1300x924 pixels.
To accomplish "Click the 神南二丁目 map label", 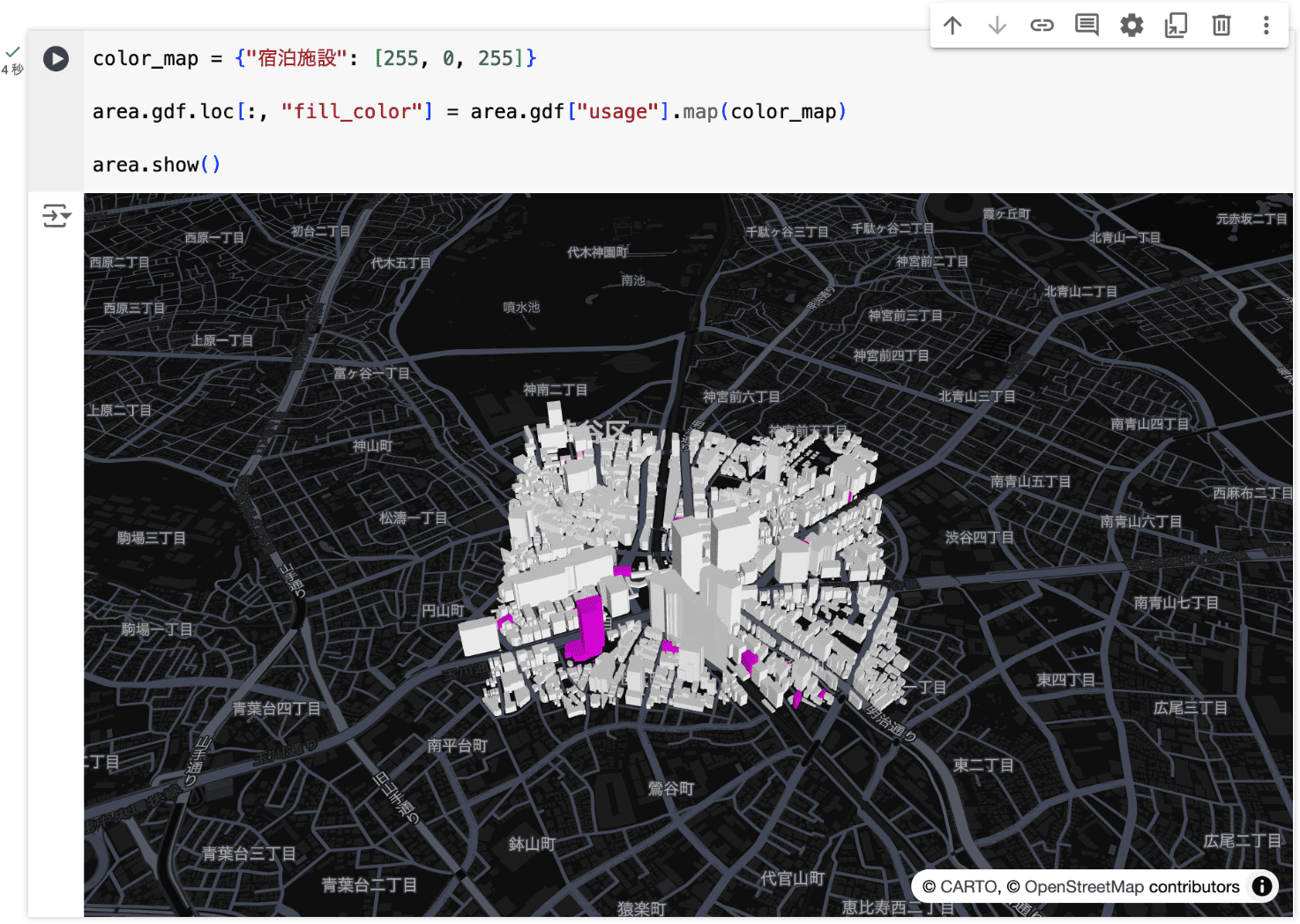I will point(555,390).
